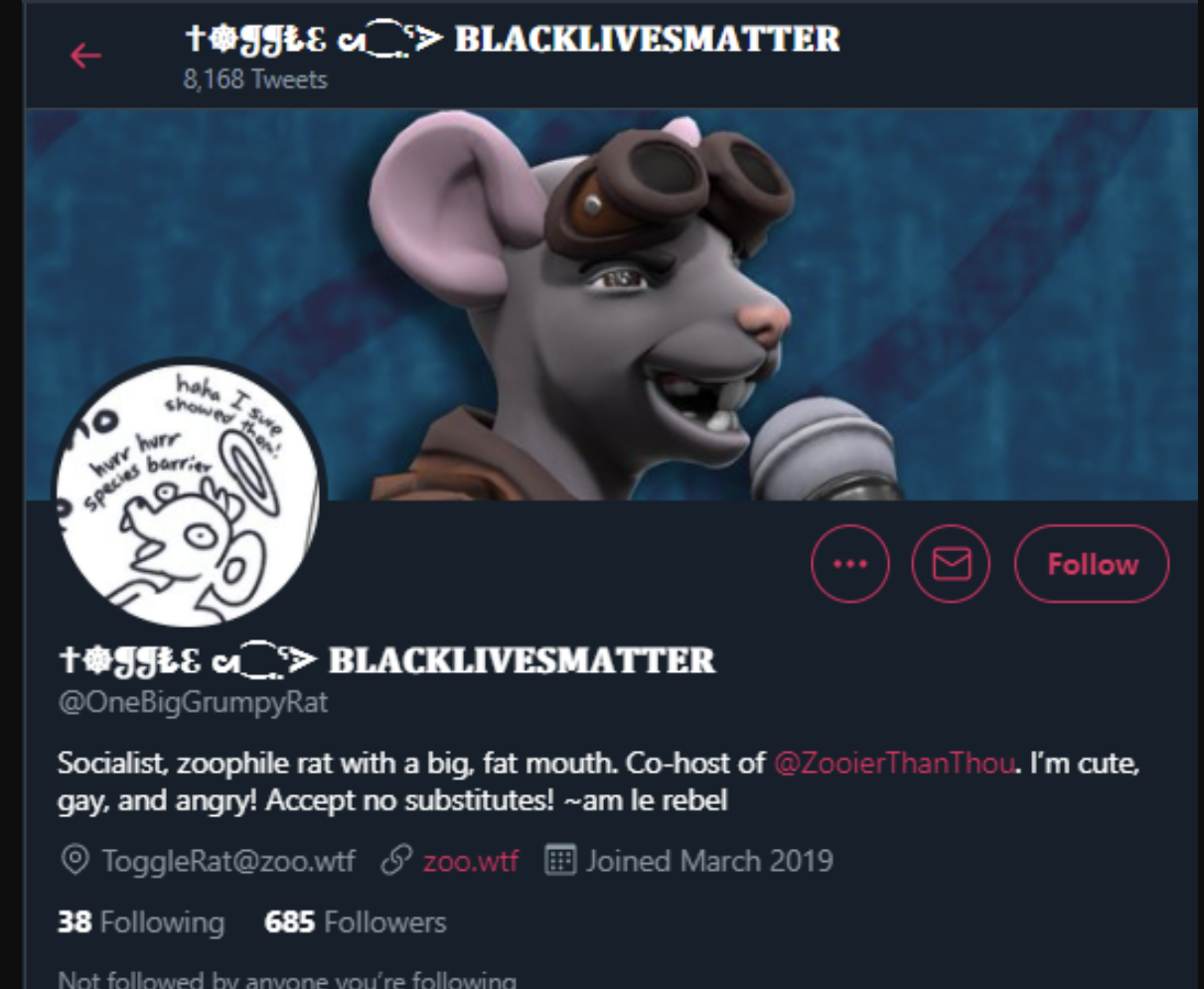Screen dimensions: 1204x989
Task: Click the @ZooierThanThou mention link
Action: 894,764
